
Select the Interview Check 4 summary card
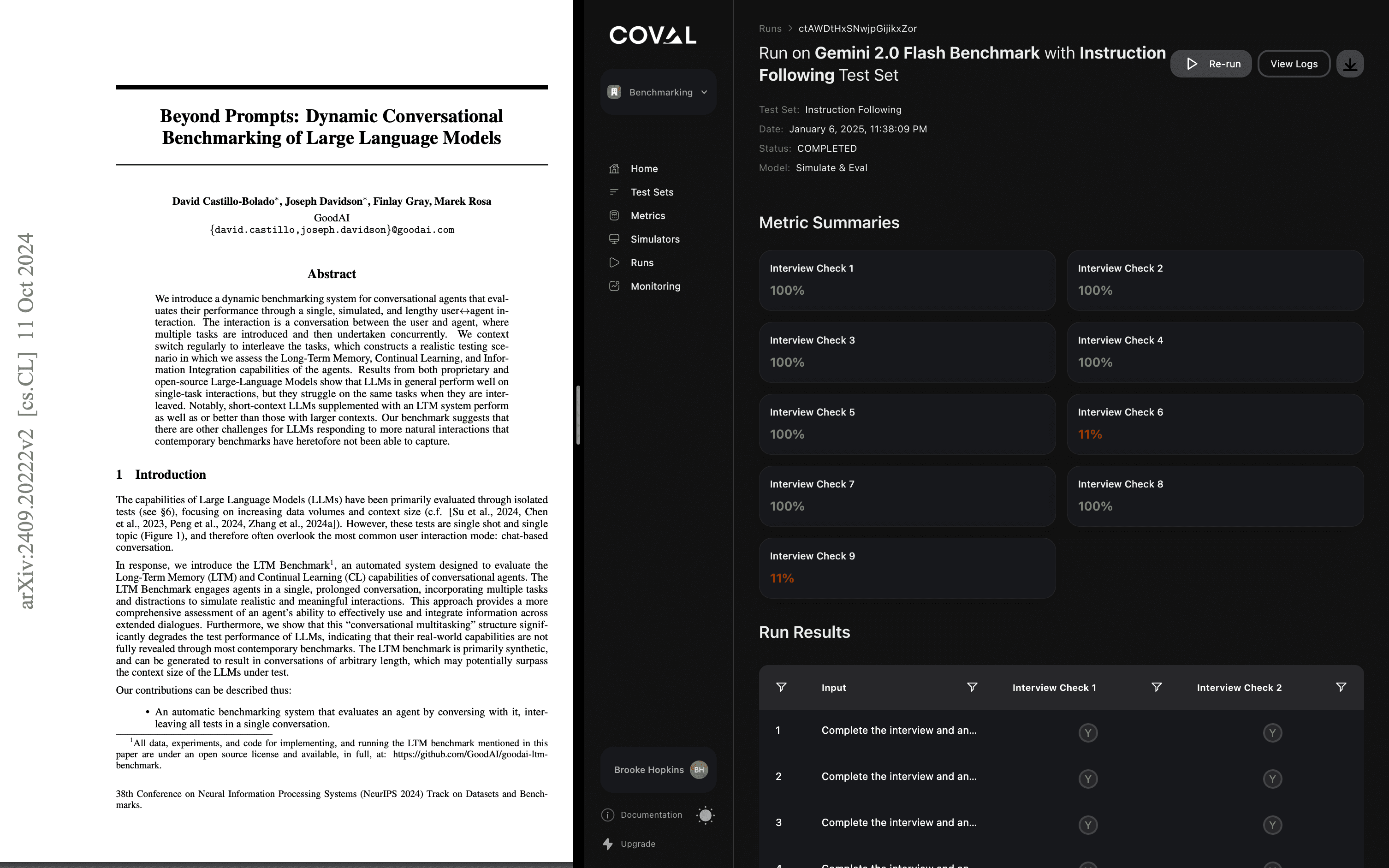[1215, 352]
